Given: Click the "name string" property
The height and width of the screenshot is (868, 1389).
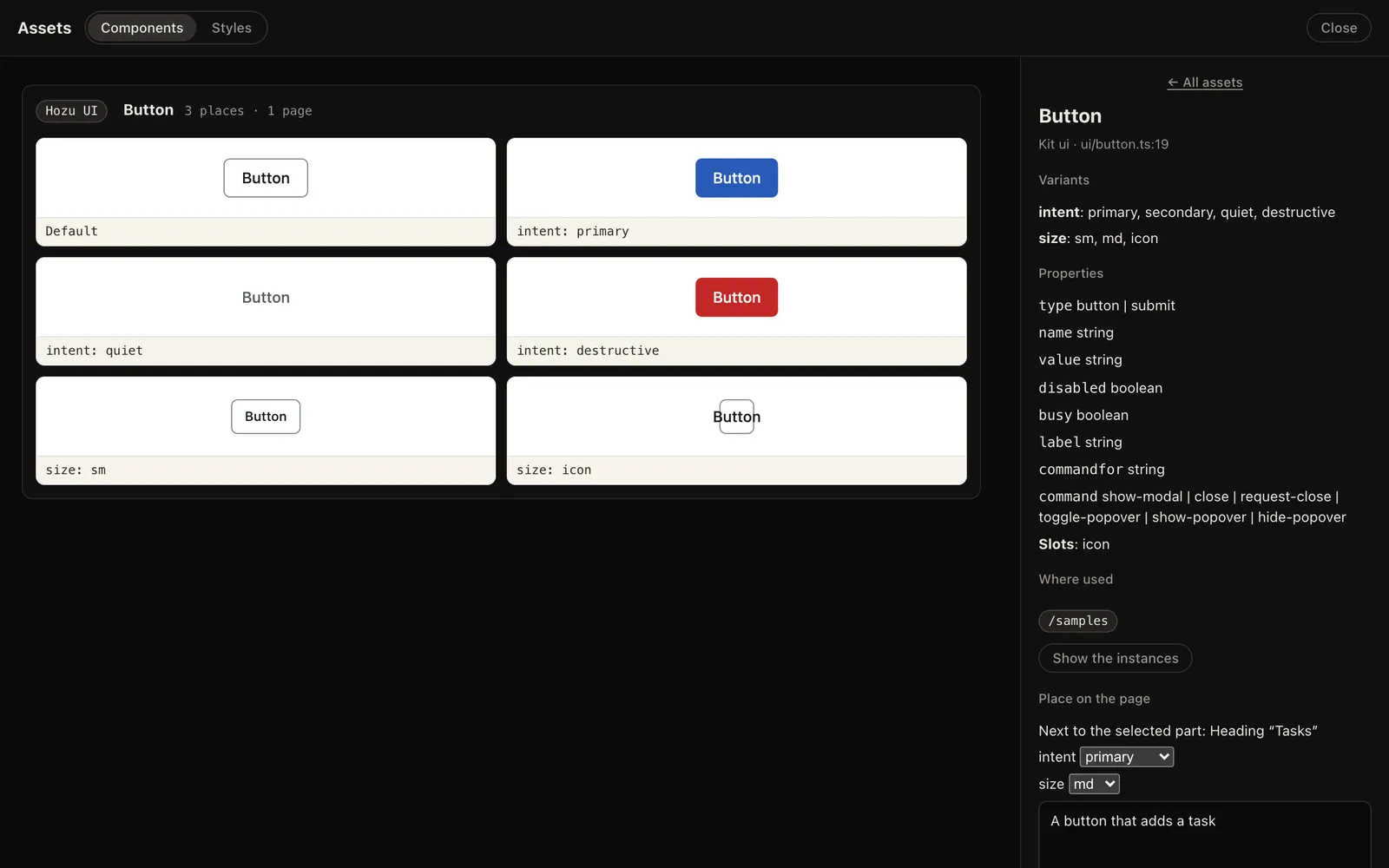Looking at the screenshot, I should tap(1076, 332).
